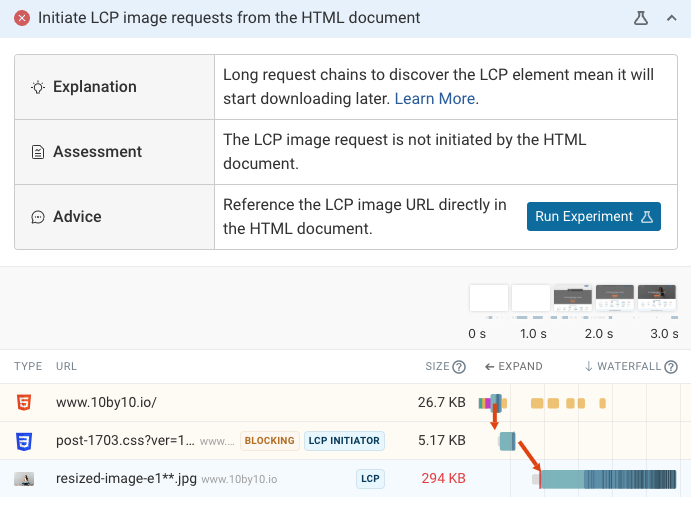The height and width of the screenshot is (506, 691).
Task: Open help icon next to SIZE column
Action: [x=459, y=367]
